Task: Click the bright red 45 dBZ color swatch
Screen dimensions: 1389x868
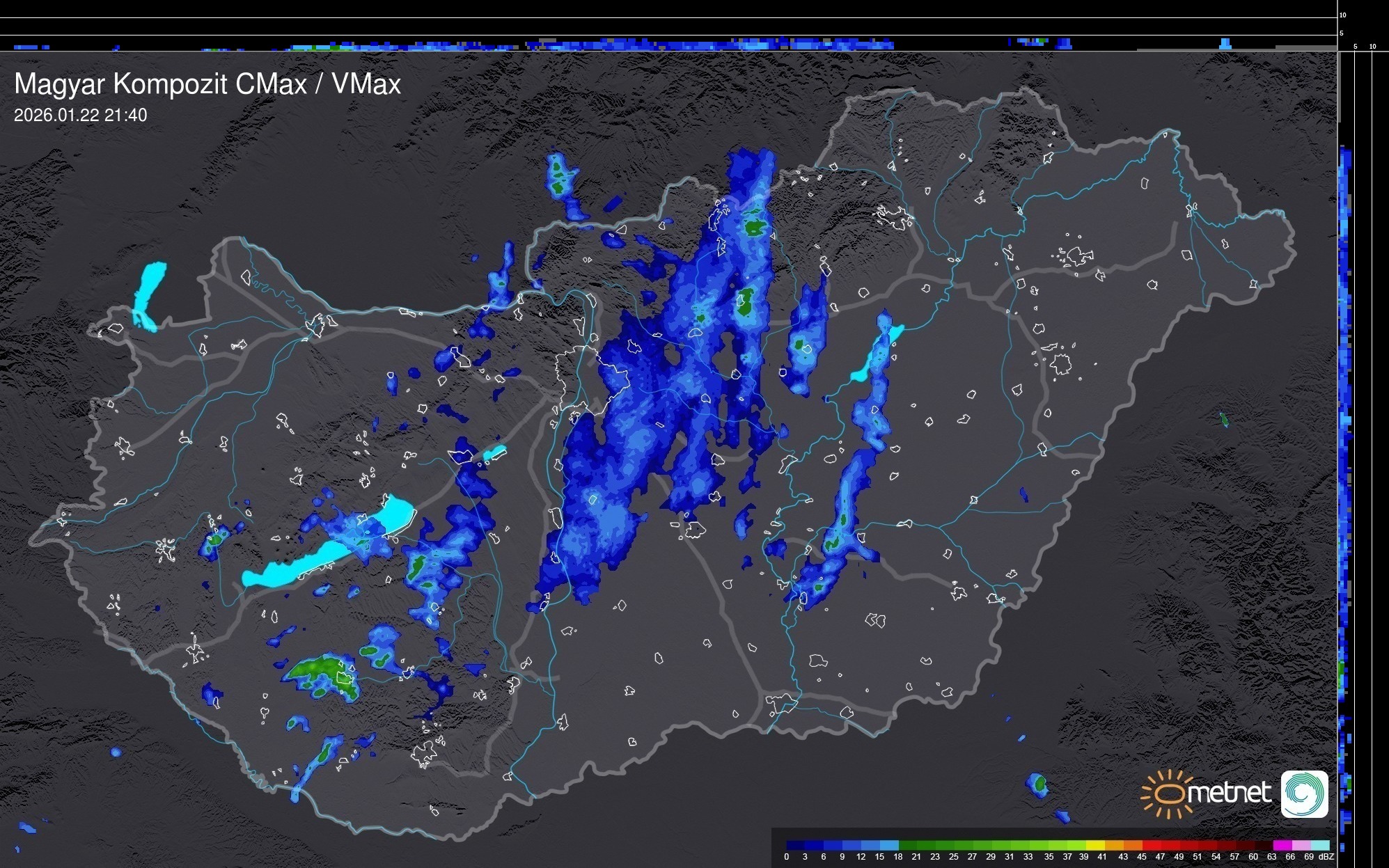Action: point(1151,845)
